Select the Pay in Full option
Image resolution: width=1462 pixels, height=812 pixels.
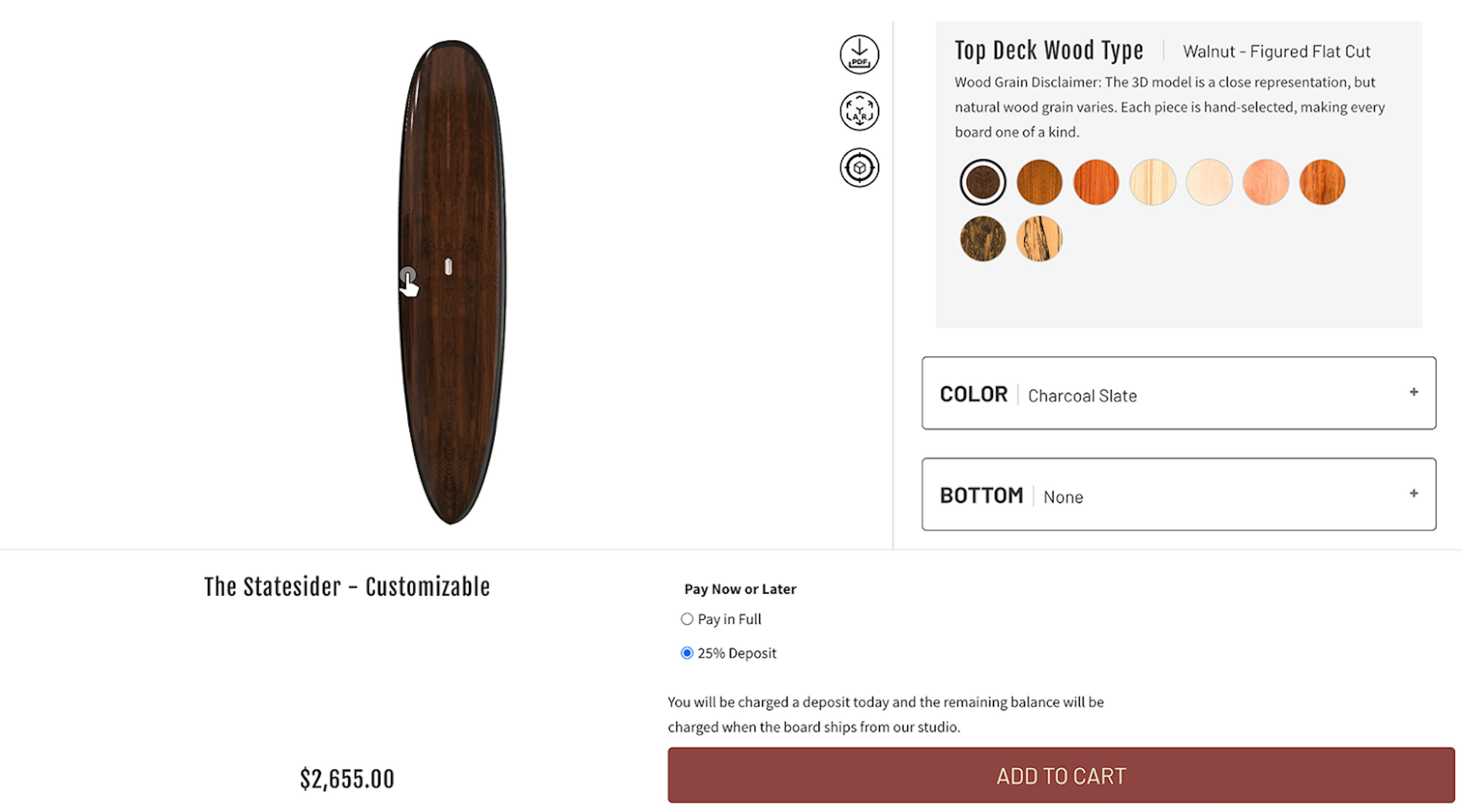click(687, 619)
